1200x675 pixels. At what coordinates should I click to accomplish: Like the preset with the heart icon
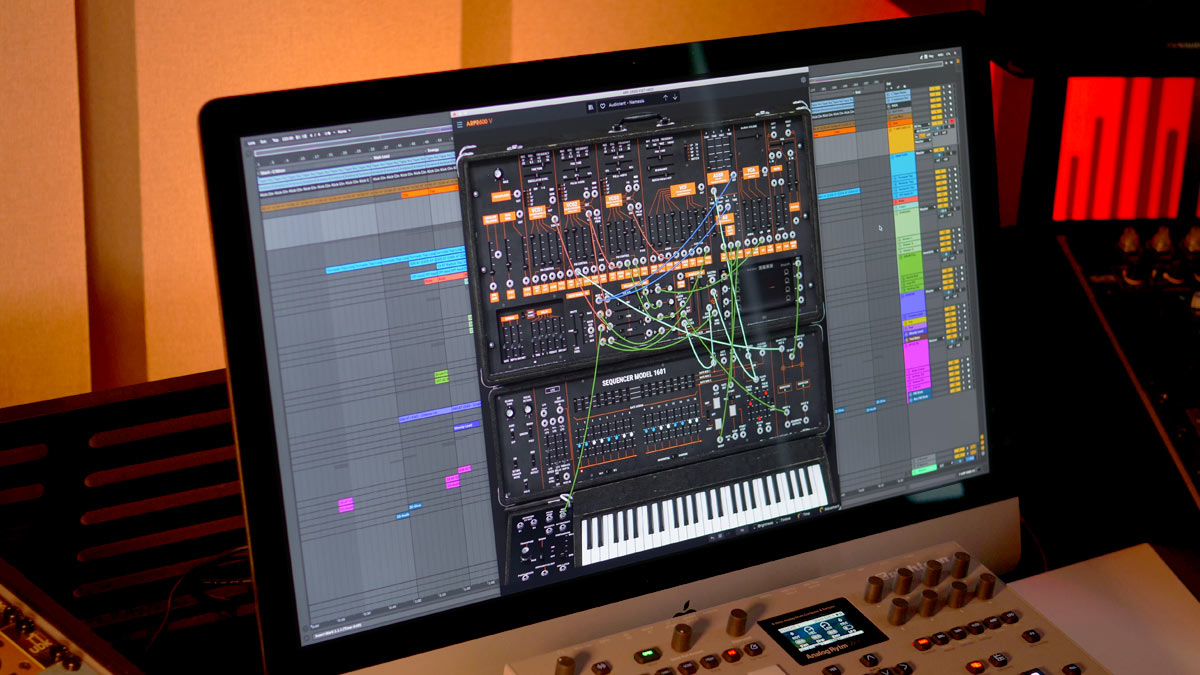pos(603,104)
